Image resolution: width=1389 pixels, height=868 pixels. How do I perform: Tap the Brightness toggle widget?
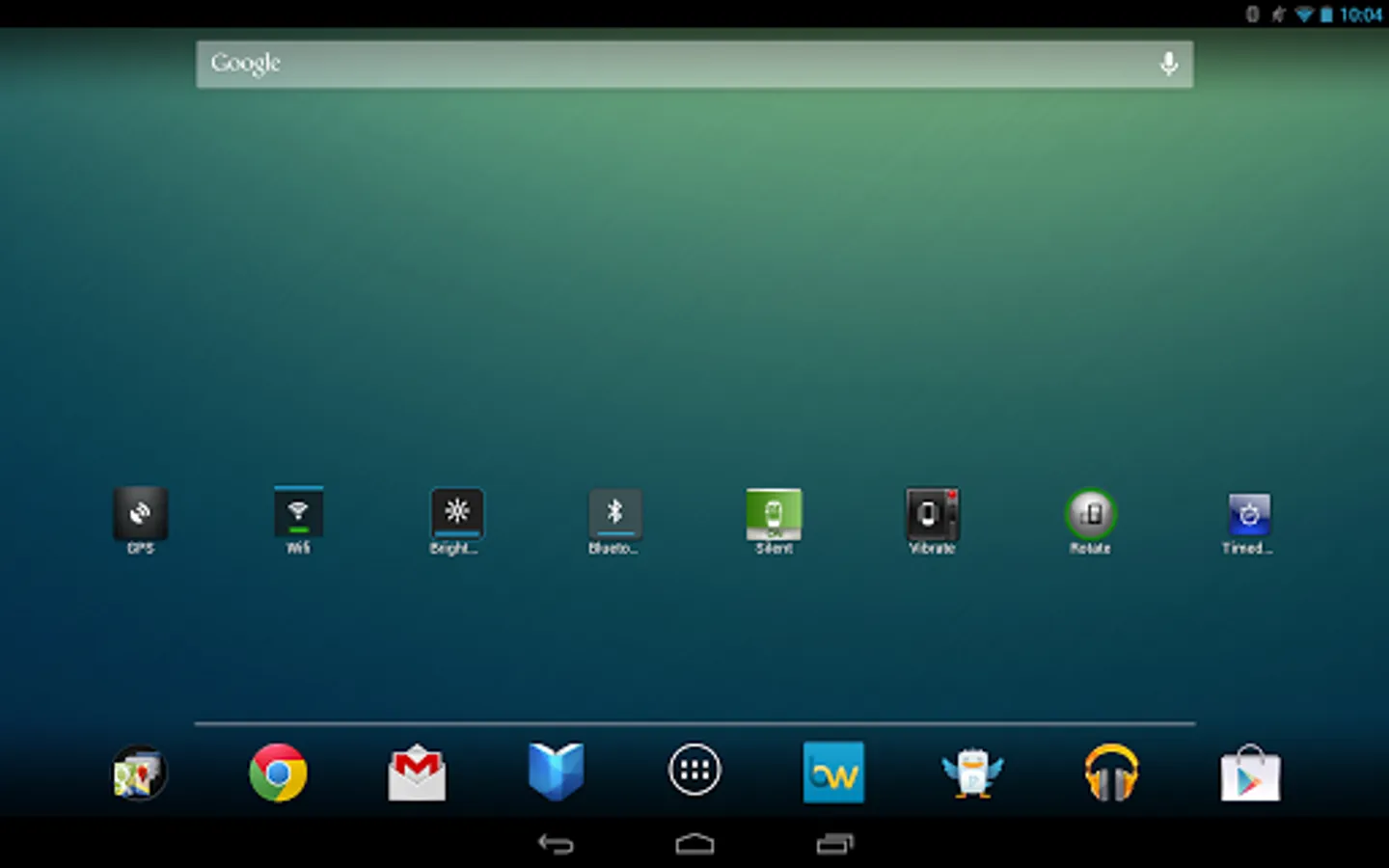[456, 521]
